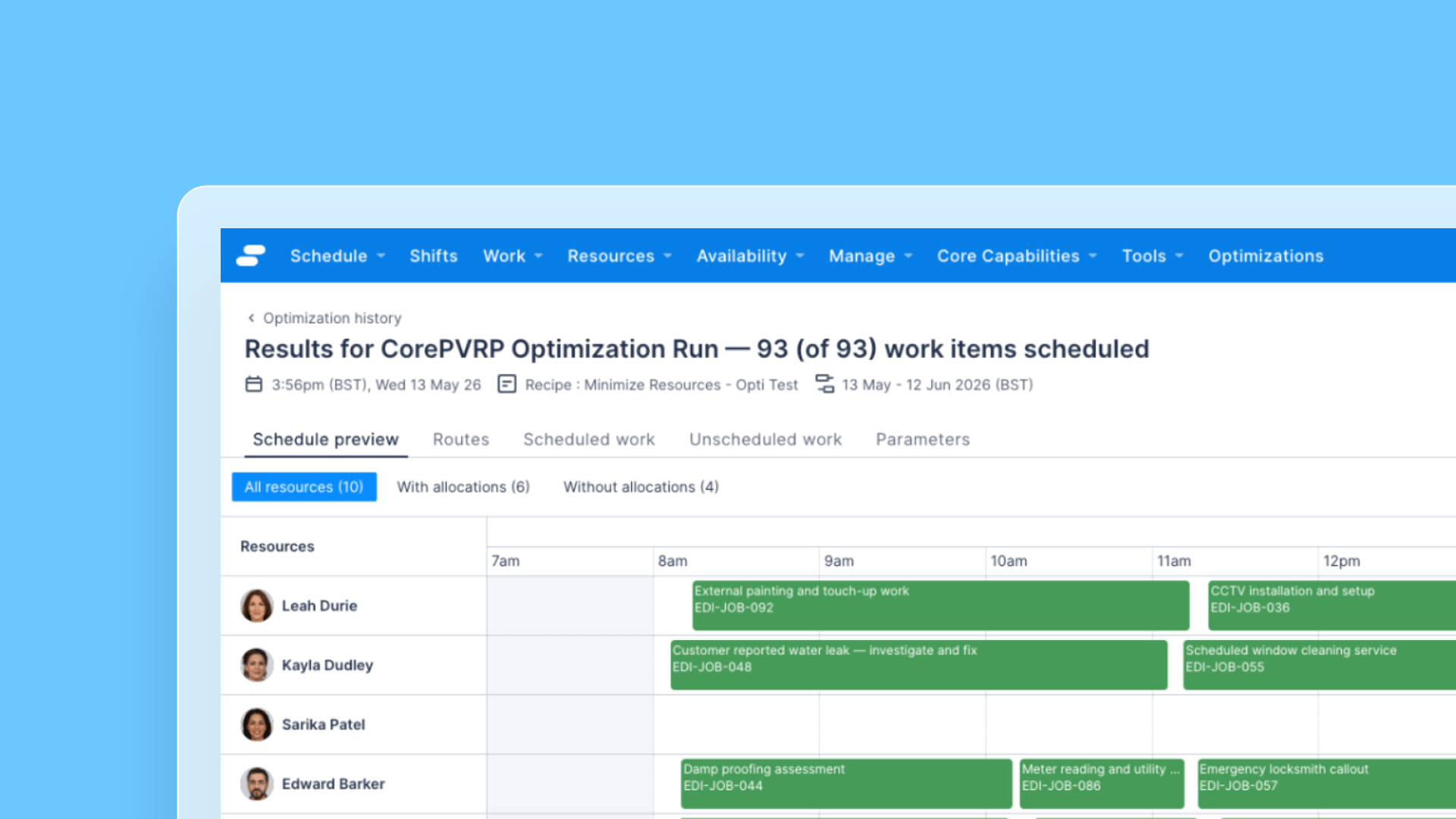Click the Edward Barker resource name
The width and height of the screenshot is (1456, 819).
(333, 783)
